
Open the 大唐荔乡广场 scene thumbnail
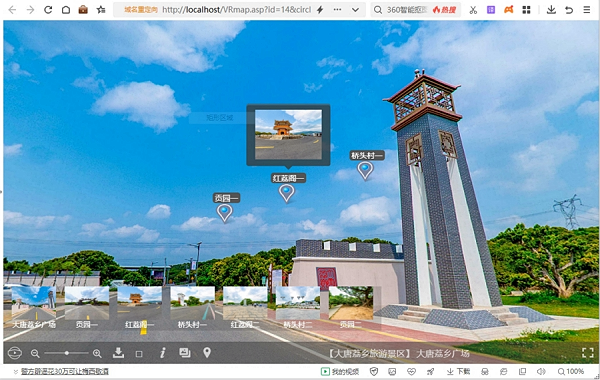tap(34, 303)
